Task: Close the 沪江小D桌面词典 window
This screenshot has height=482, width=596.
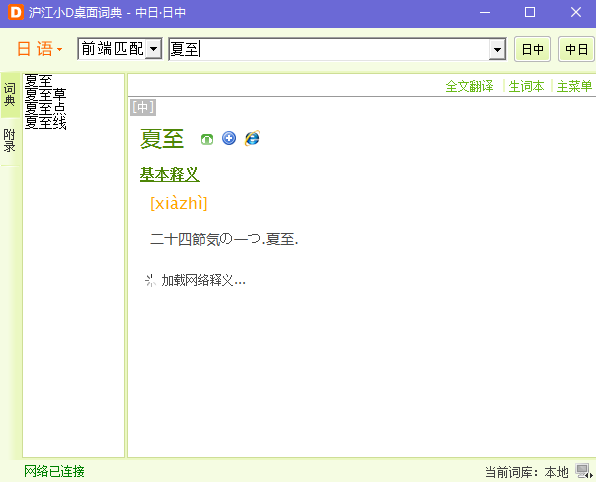Action: [576, 13]
